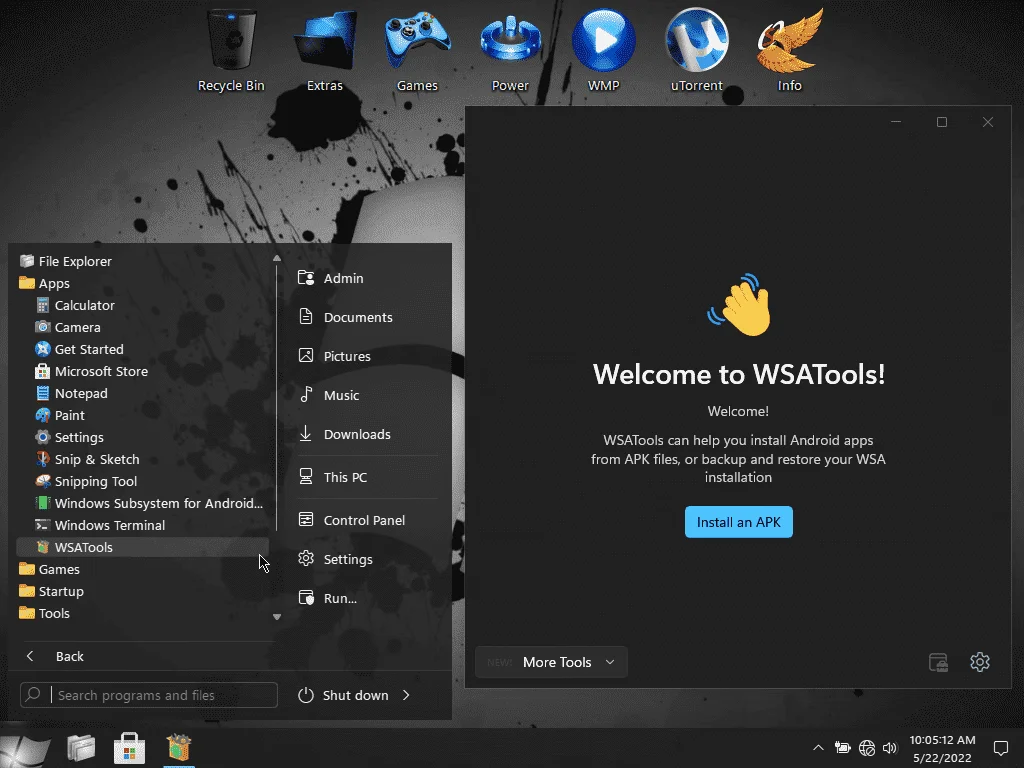1024x768 pixels.
Task: Open the Power desktop icon
Action: (510, 50)
